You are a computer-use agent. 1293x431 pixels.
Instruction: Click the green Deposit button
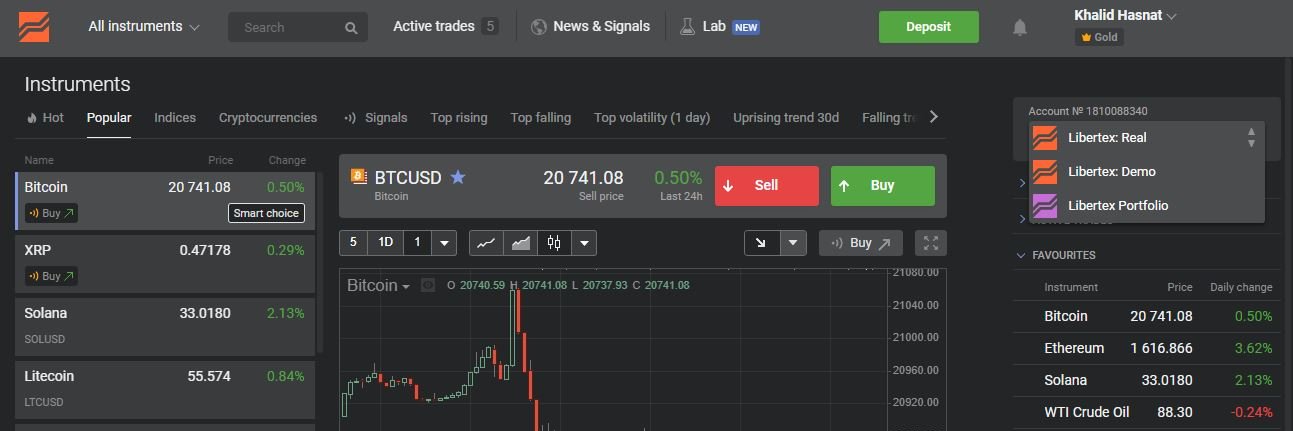(928, 27)
